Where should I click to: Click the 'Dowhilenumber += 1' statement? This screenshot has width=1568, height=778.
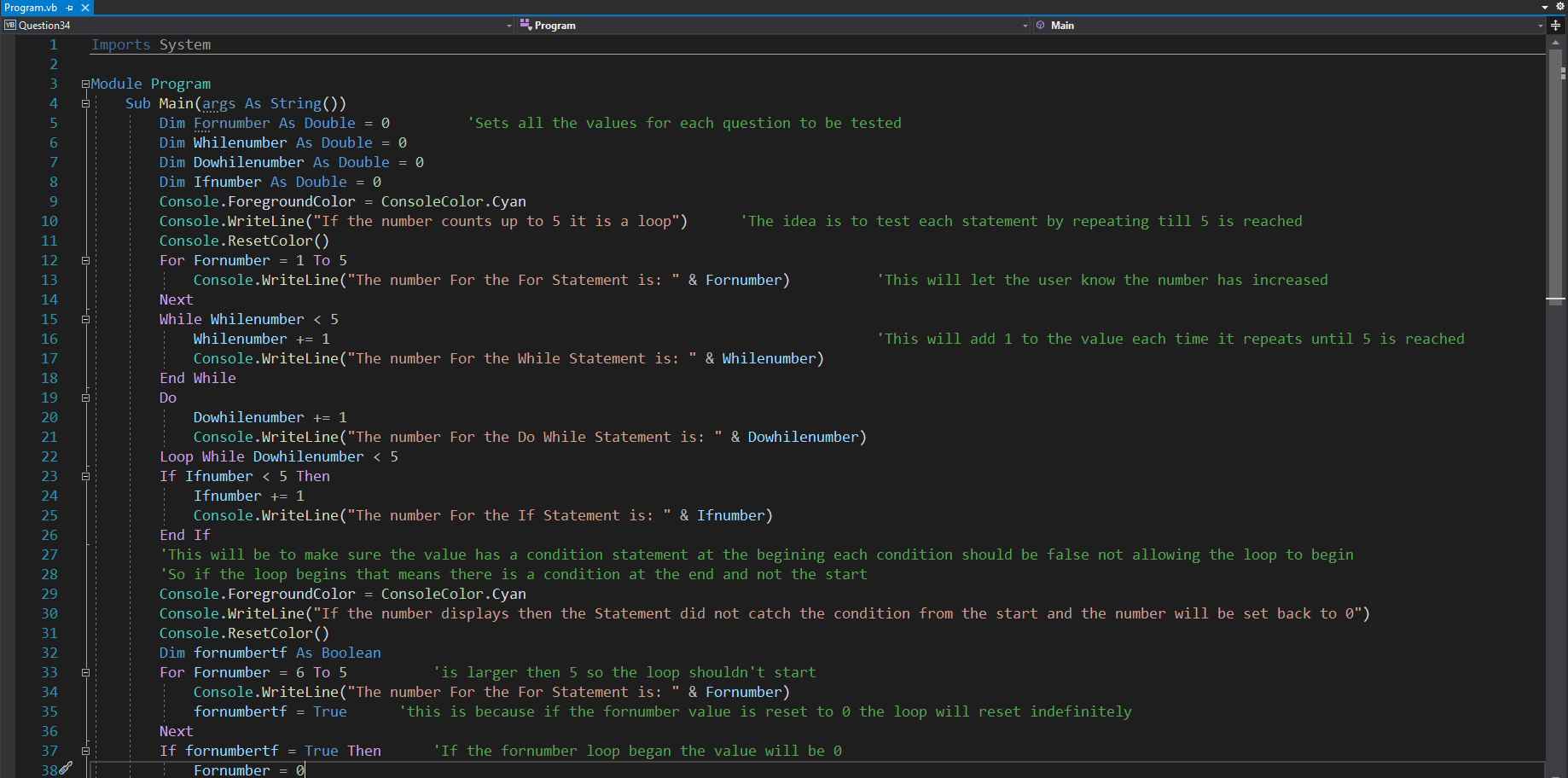tap(270, 417)
